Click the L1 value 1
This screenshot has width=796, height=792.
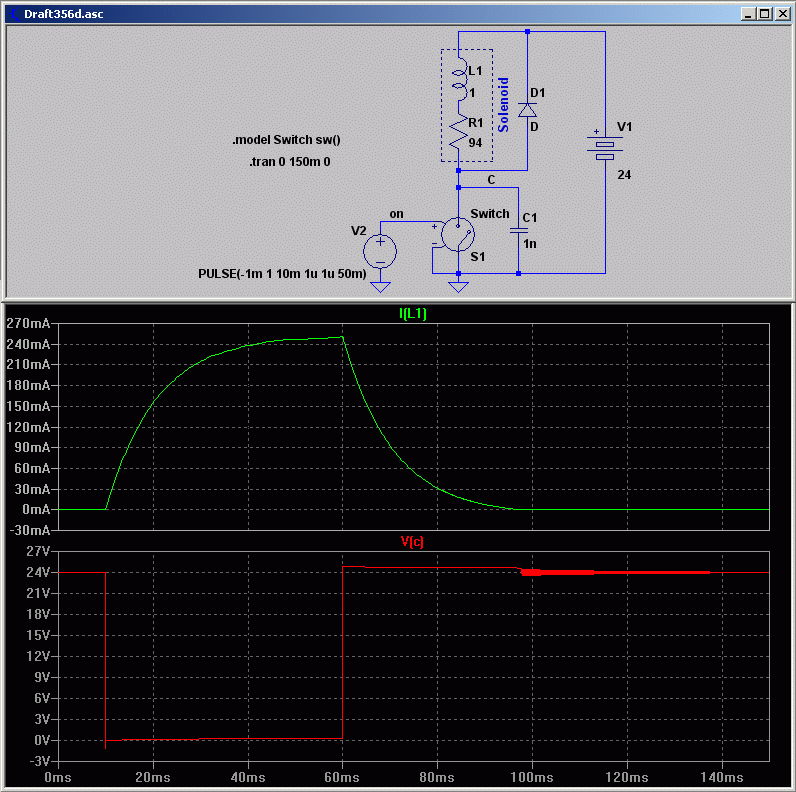point(472,93)
